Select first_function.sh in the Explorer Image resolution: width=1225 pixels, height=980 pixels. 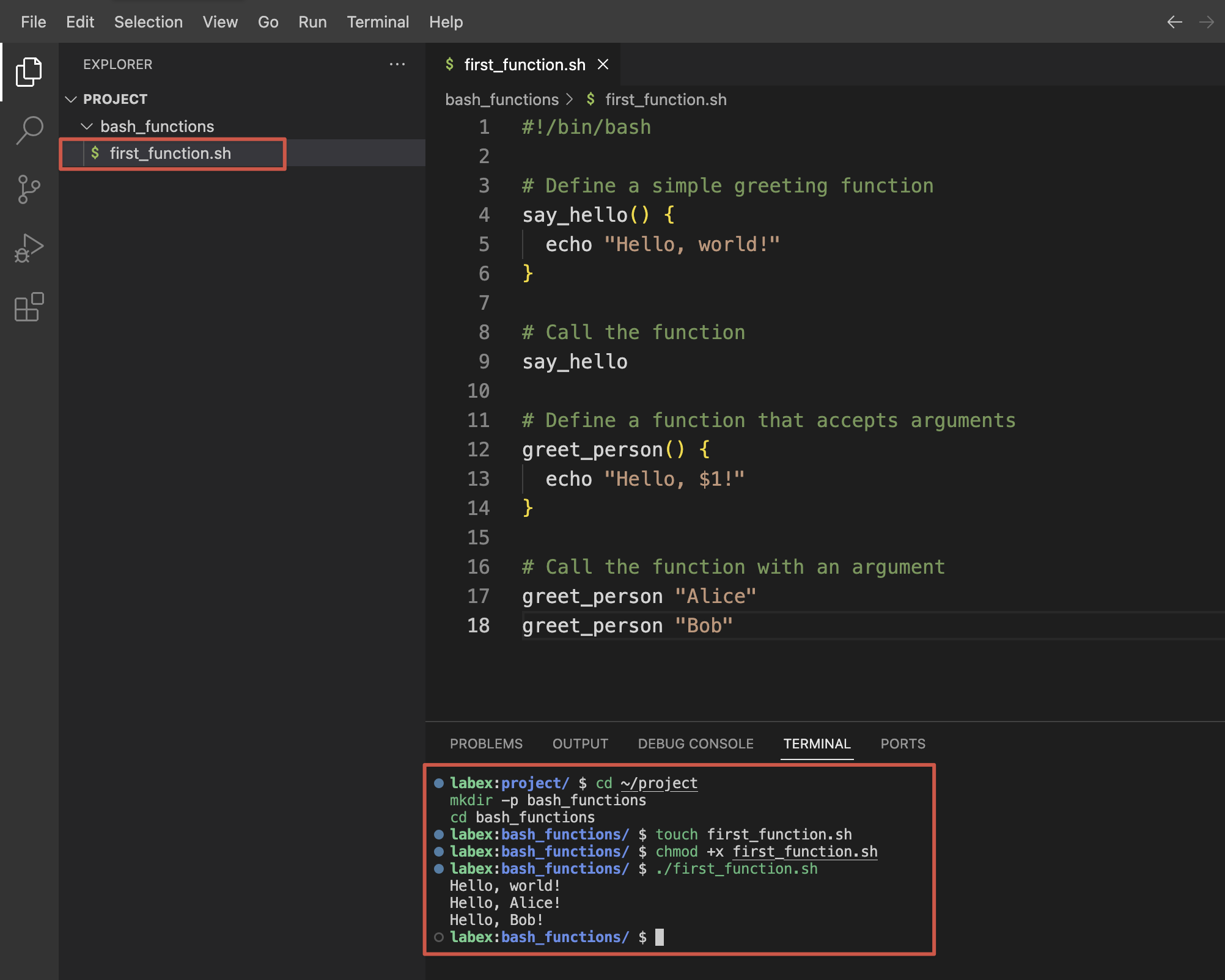[171, 153]
